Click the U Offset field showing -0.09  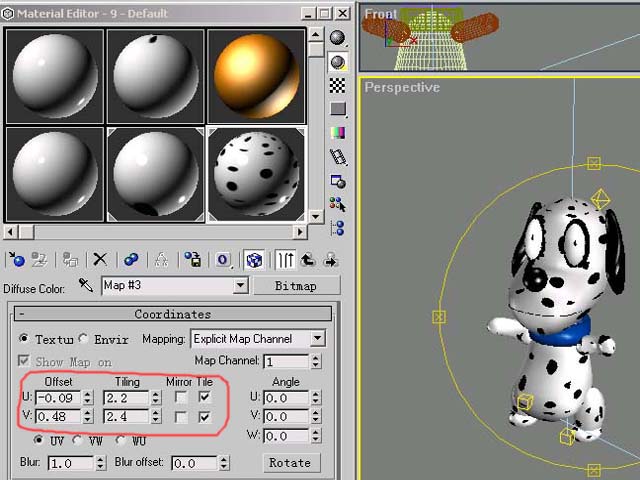58,398
